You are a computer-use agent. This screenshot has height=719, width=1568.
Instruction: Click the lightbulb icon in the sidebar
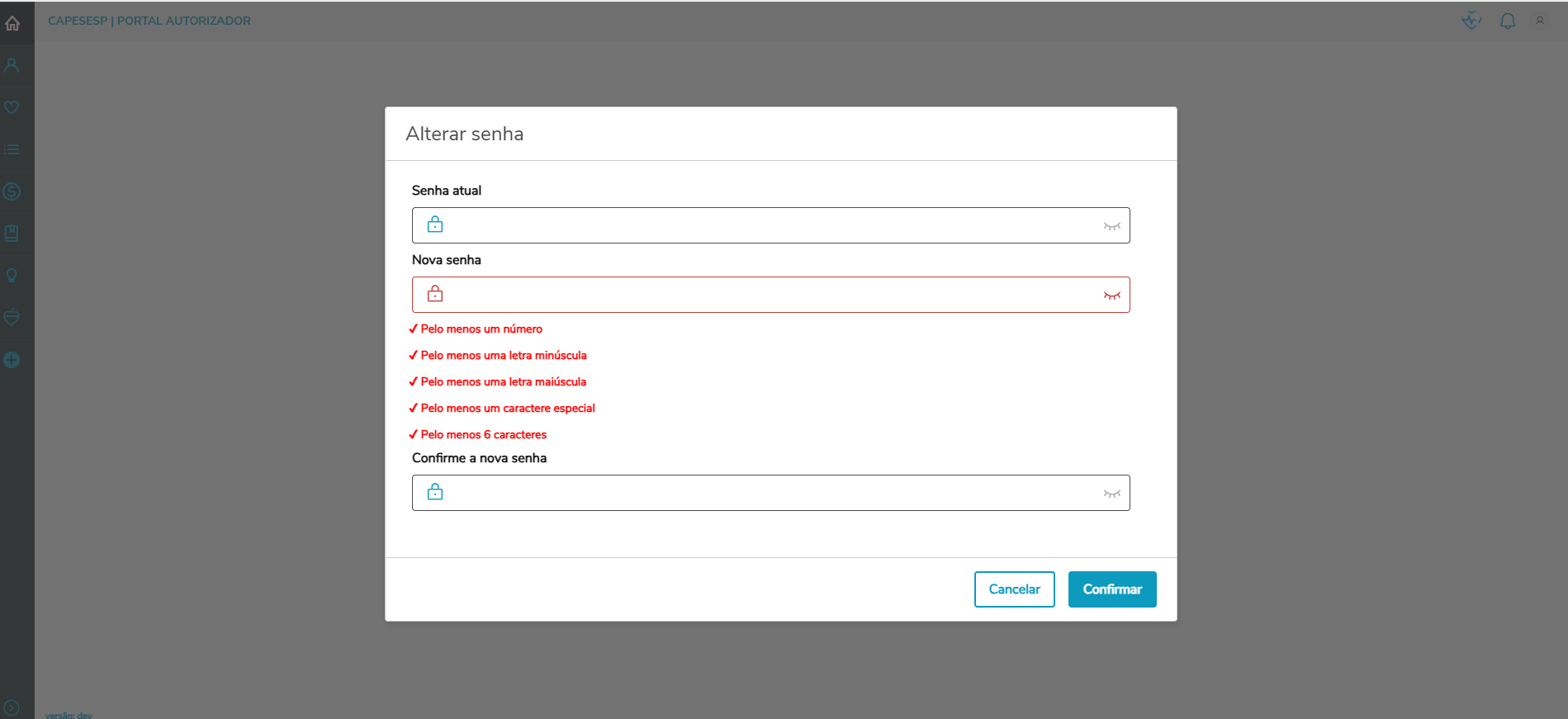click(x=12, y=276)
